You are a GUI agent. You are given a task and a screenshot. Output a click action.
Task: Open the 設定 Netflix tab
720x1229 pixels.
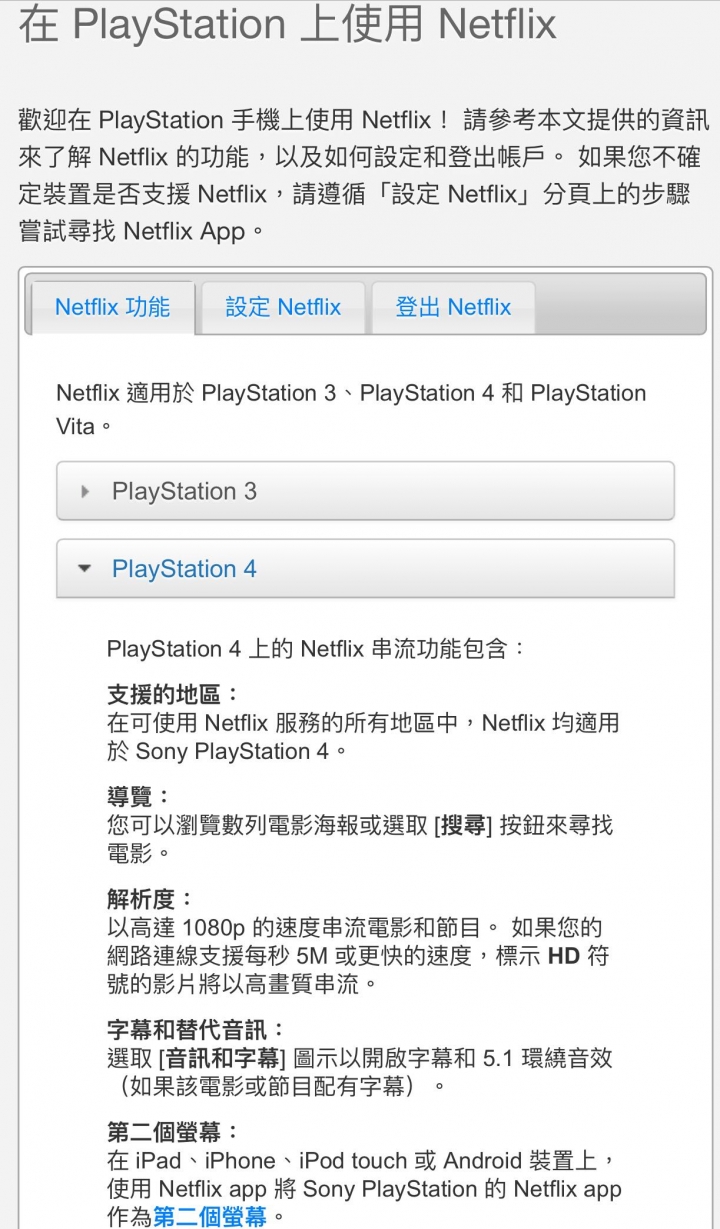pos(283,307)
